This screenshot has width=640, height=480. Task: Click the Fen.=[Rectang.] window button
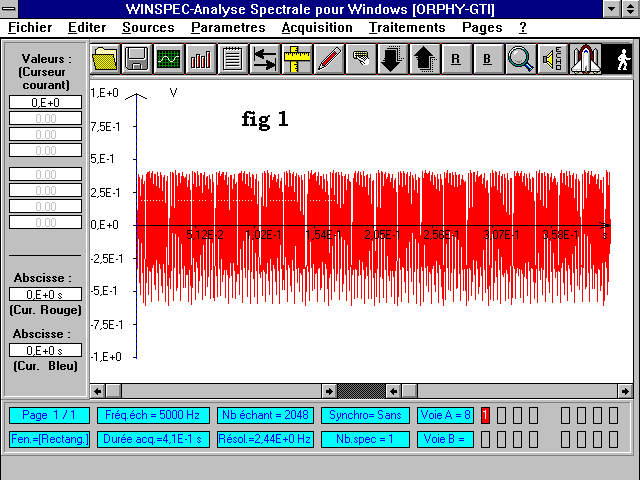pyautogui.click(x=49, y=439)
